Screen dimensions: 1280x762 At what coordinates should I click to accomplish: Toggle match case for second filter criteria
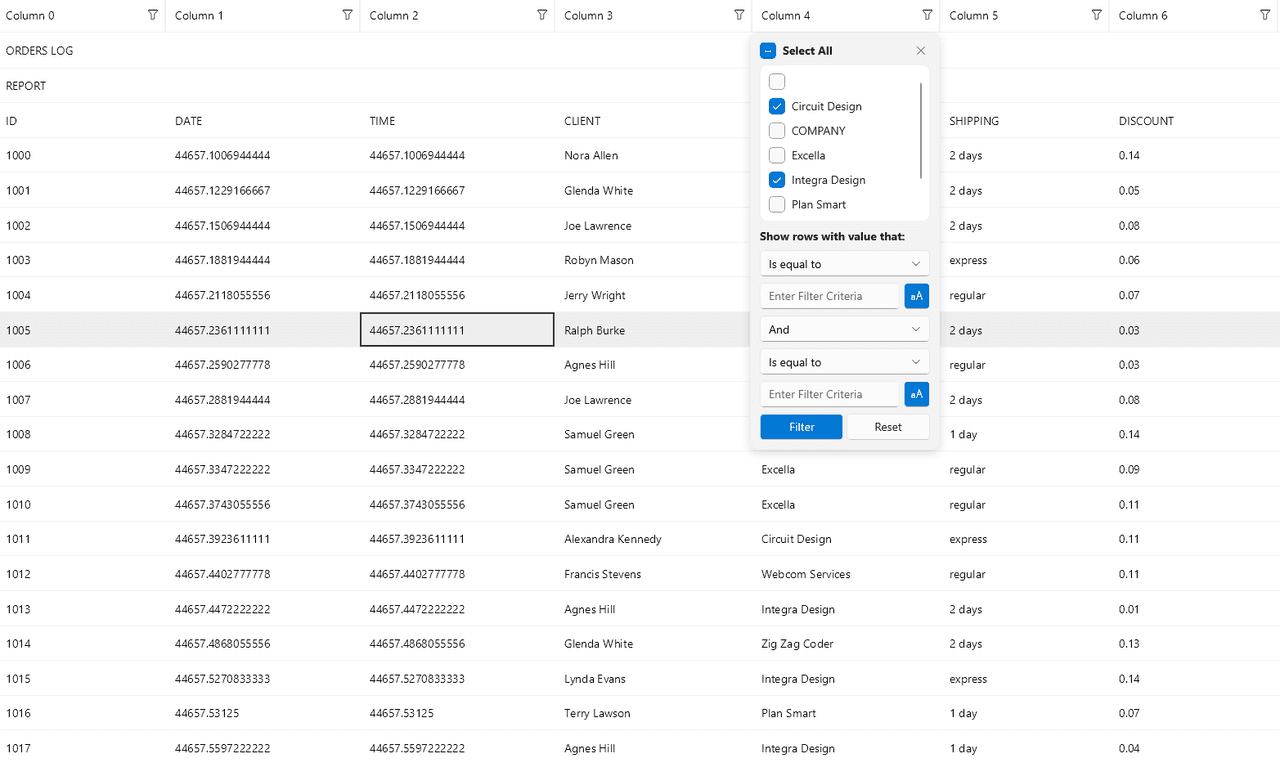917,394
